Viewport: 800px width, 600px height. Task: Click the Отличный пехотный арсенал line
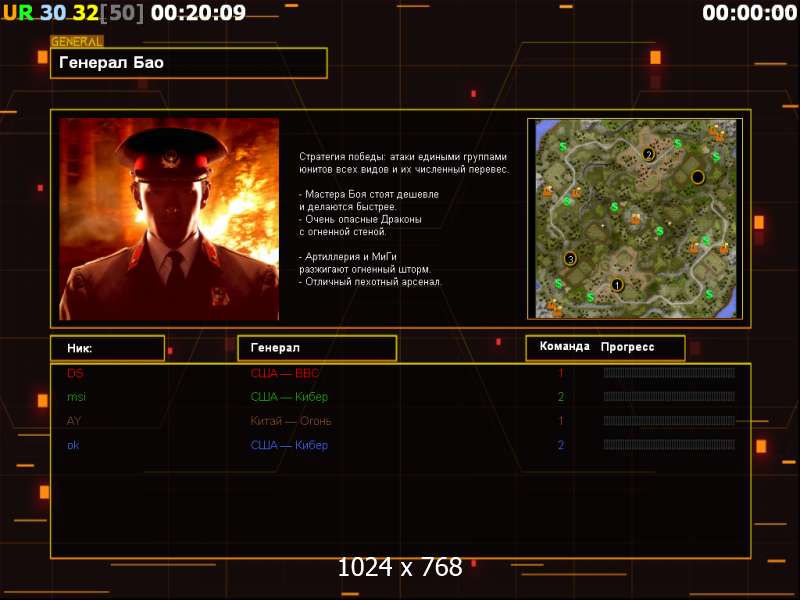370,281
